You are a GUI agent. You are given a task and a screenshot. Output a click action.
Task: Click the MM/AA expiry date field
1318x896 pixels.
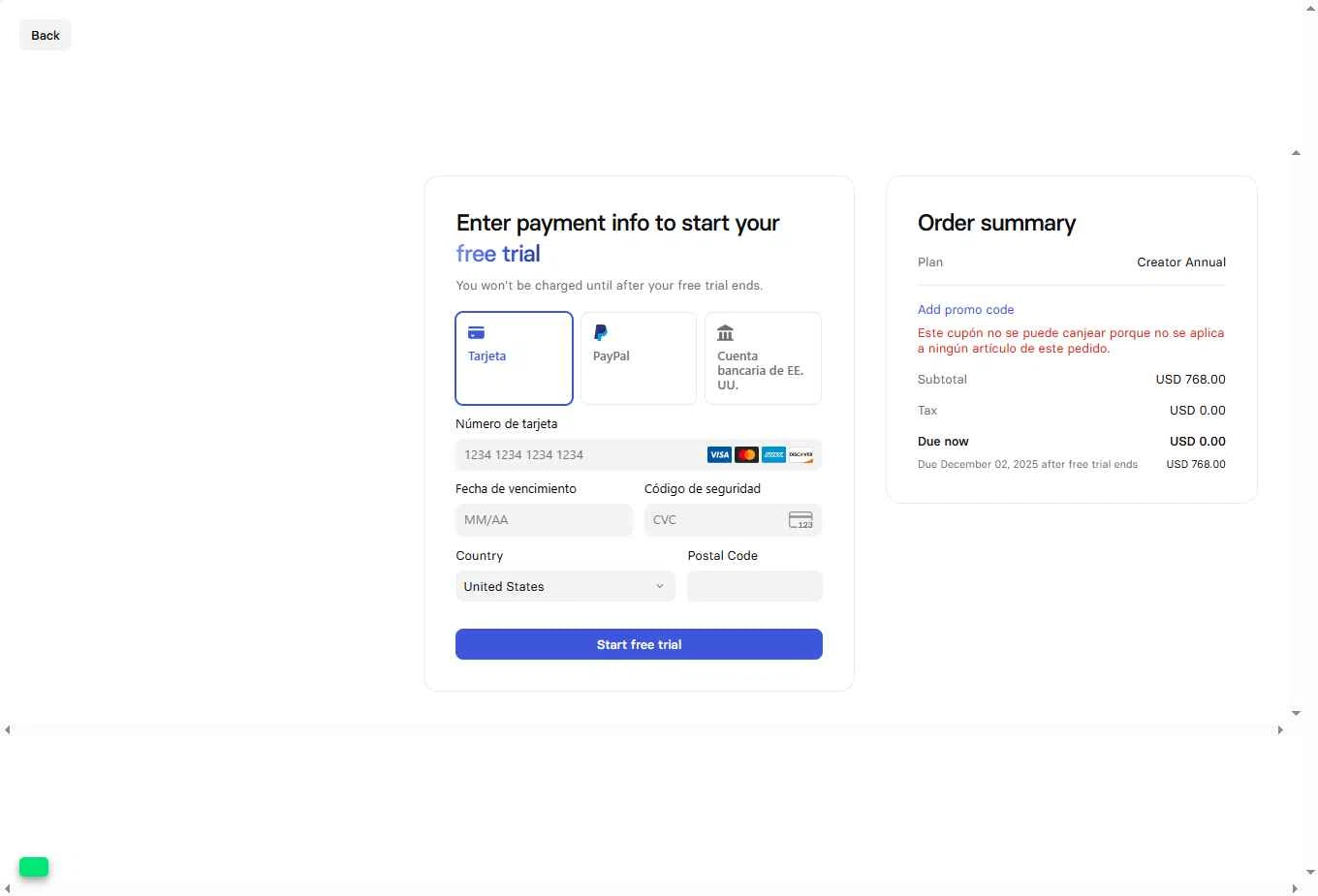pos(544,521)
